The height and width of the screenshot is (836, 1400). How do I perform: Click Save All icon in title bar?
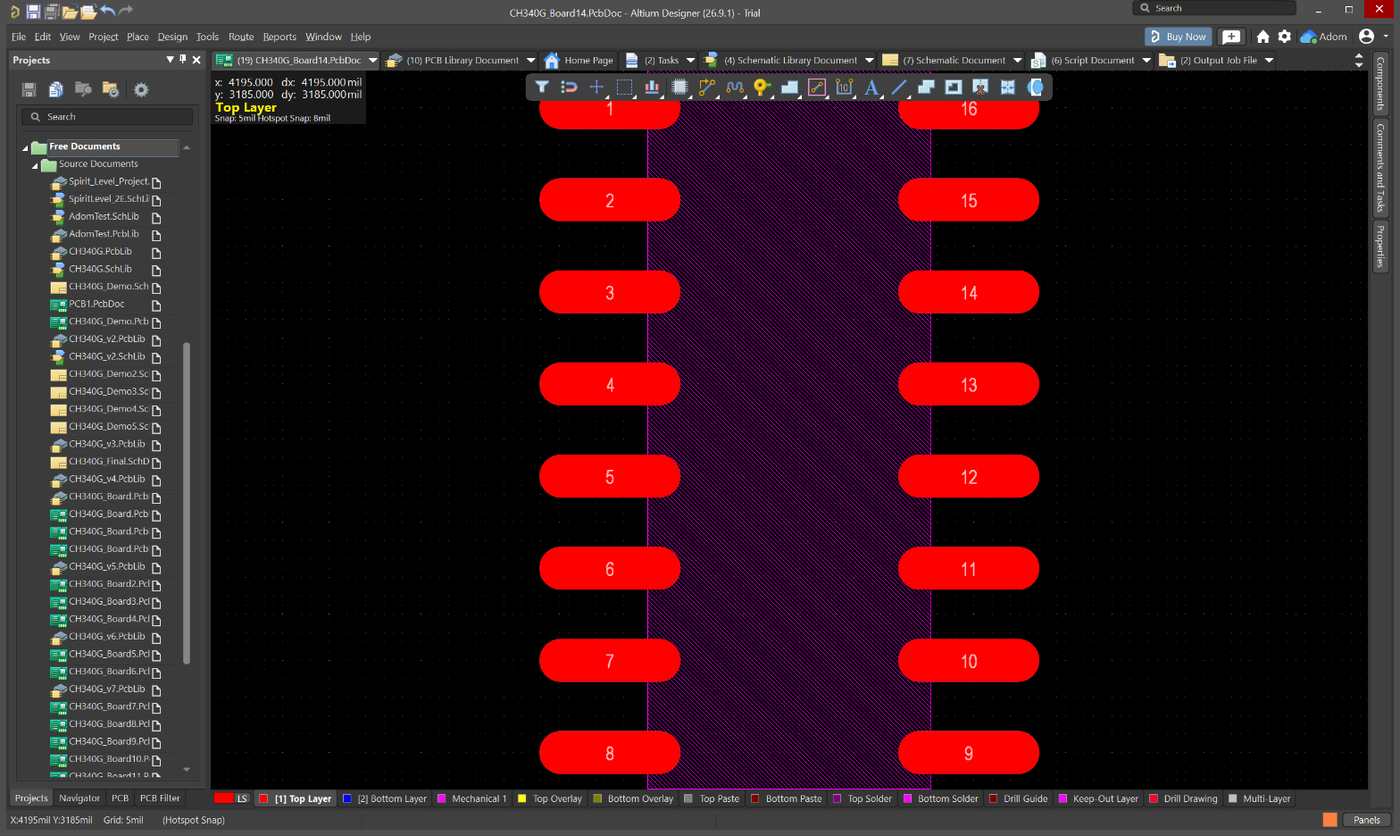pyautogui.click(x=51, y=11)
